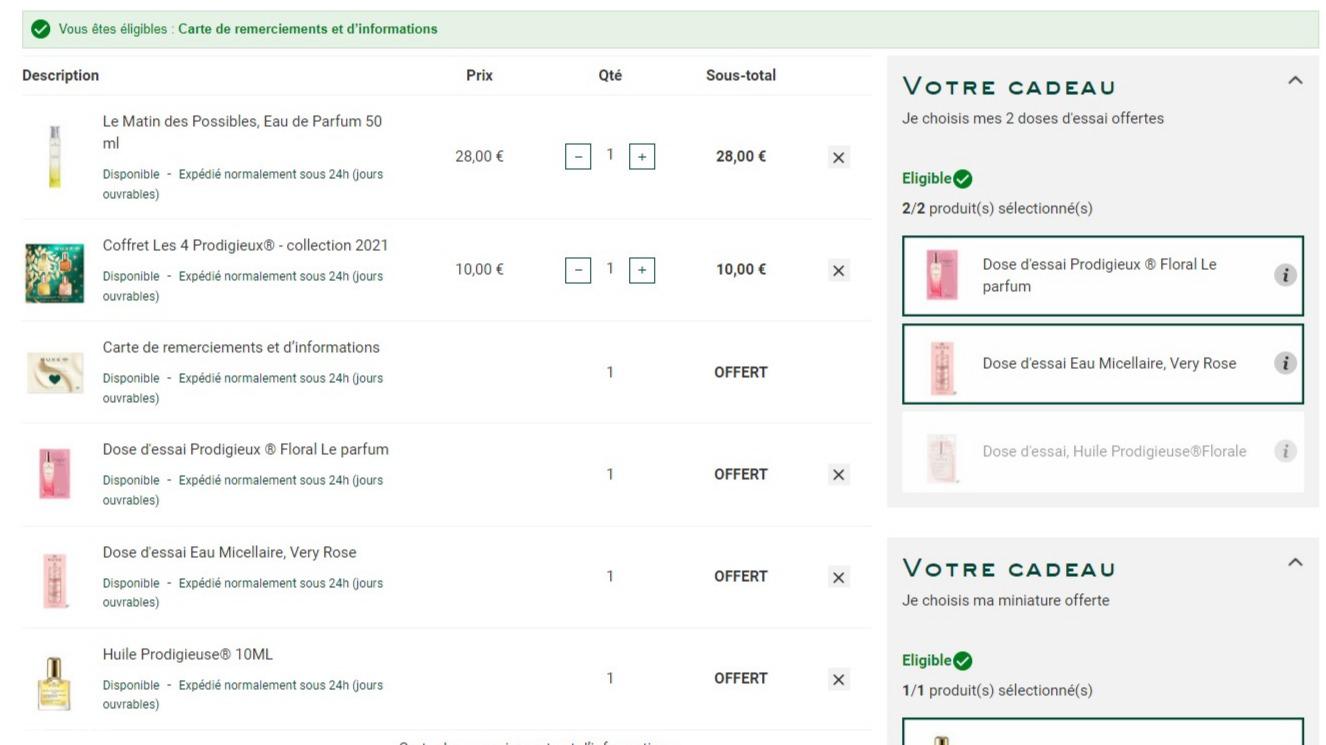Click 'Je choisis ma miniature offerte' text
The image size is (1326, 745).
pos(1005,601)
